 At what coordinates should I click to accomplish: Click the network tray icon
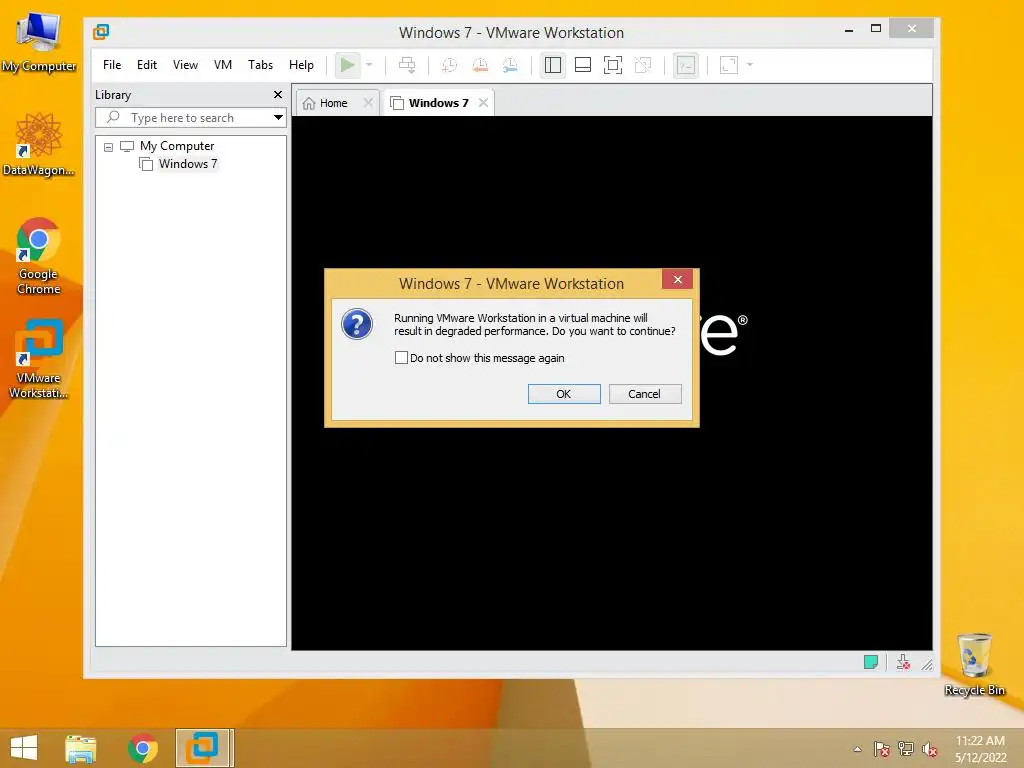[905, 749]
